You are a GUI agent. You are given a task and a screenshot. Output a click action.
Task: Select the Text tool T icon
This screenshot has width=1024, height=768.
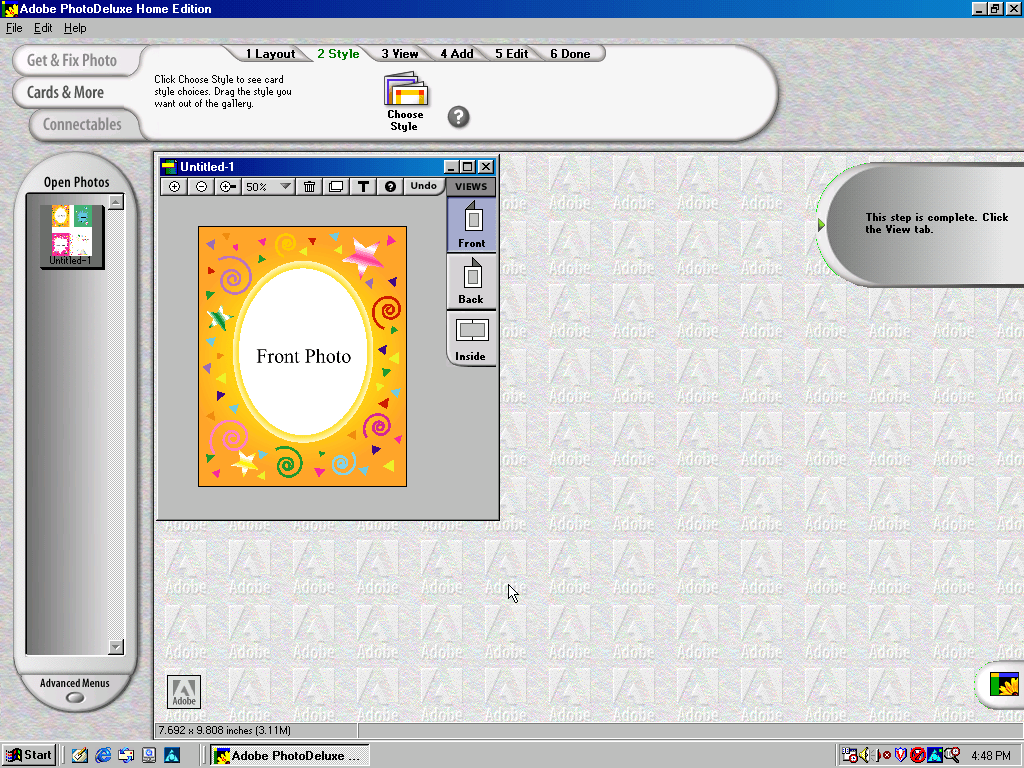[x=363, y=187]
